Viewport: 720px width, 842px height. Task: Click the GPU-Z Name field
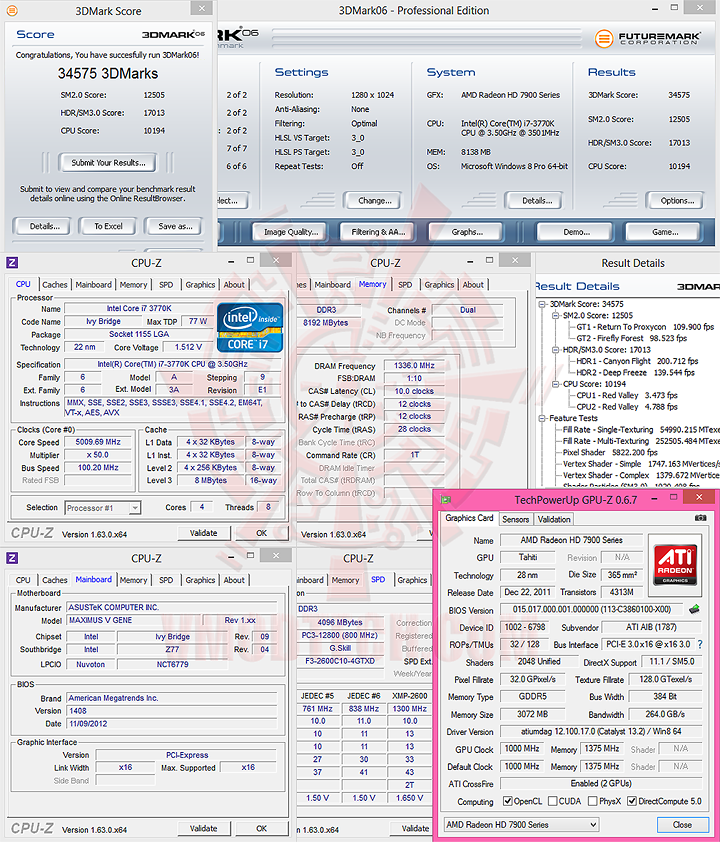click(x=571, y=540)
